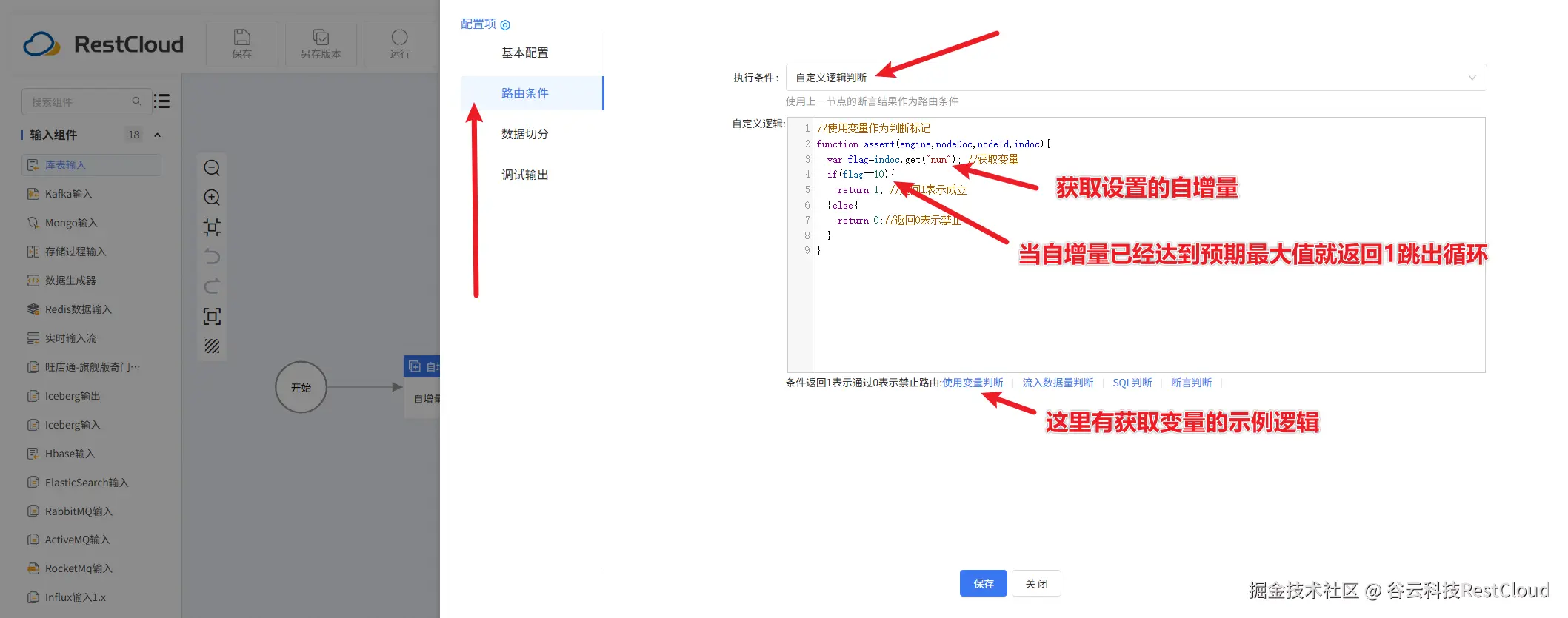Viewport: 1568px width, 618px height.
Task: Select the Iceberg输出 component
Action: tap(73, 396)
